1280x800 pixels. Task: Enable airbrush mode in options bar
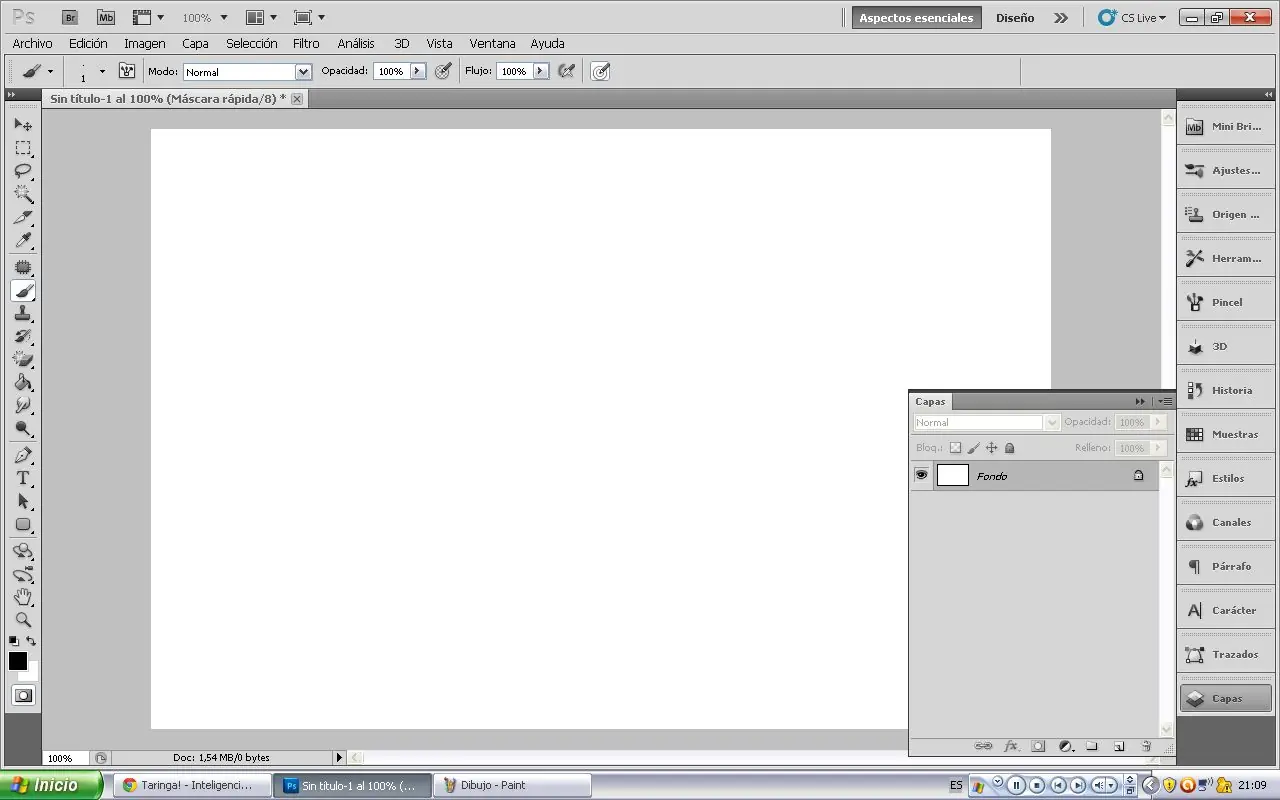[567, 71]
